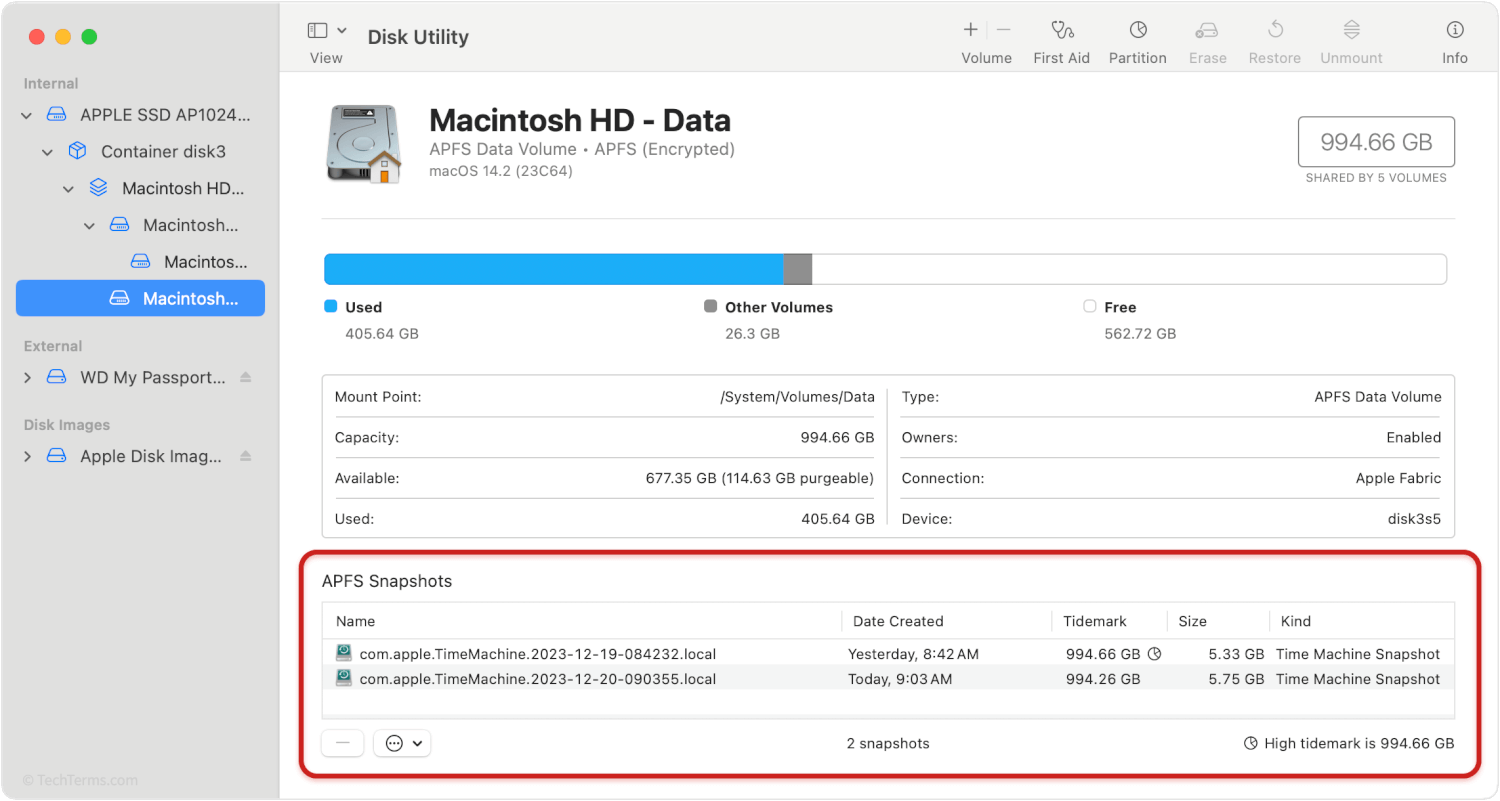Click the 'SHARED BY 5 VOLUMES' label
Image resolution: width=1500 pixels, height=801 pixels.
[x=1376, y=178]
